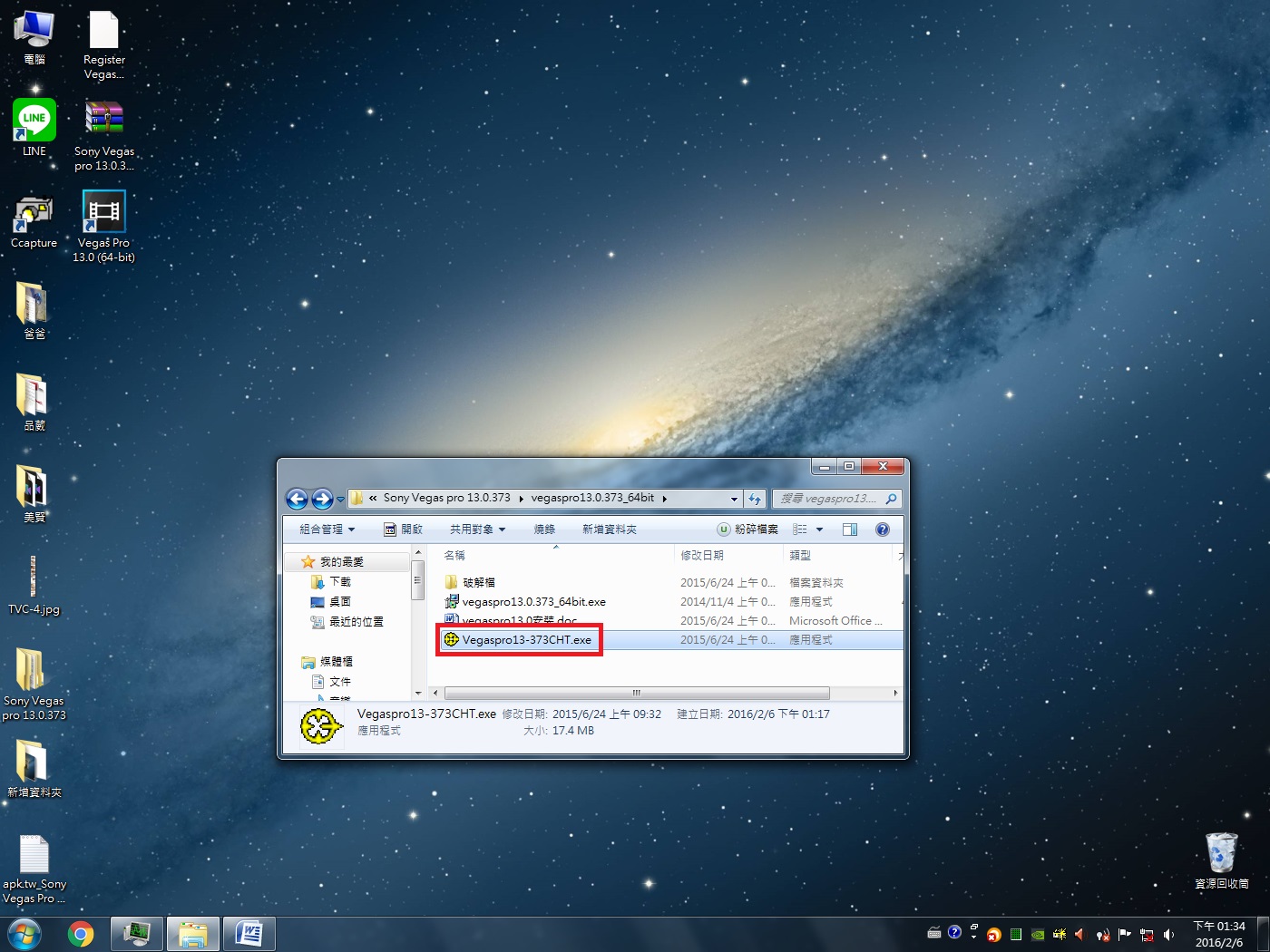
Task: Select the Register Vegas desktop file
Action: (x=104, y=45)
